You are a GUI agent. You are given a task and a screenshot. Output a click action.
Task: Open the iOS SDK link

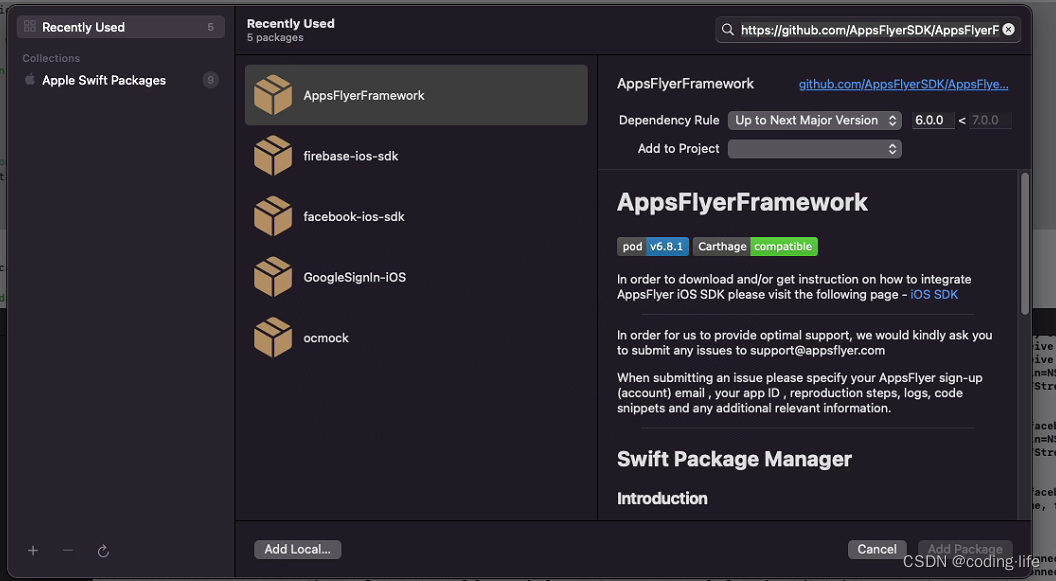[933, 294]
